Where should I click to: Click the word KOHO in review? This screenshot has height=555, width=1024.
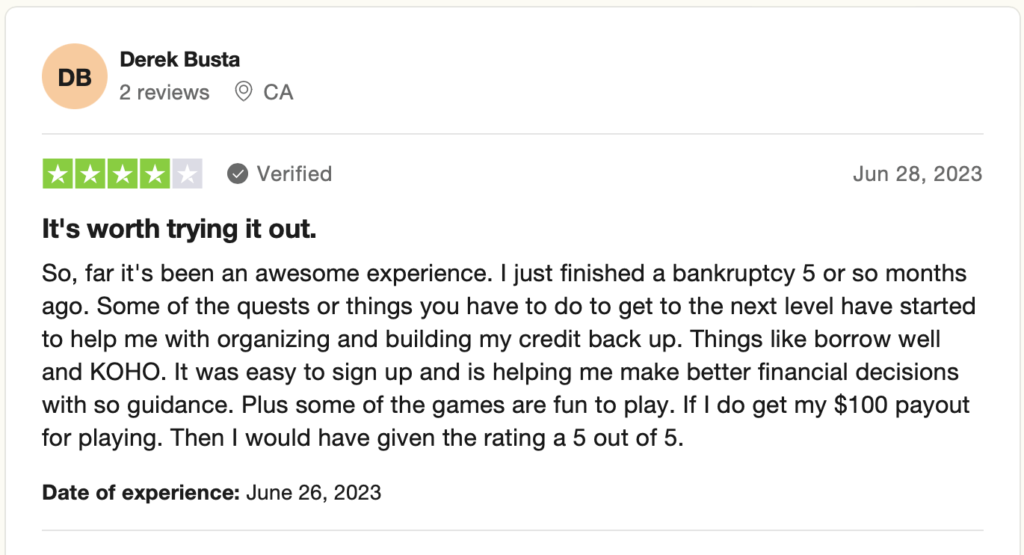[x=125, y=372]
